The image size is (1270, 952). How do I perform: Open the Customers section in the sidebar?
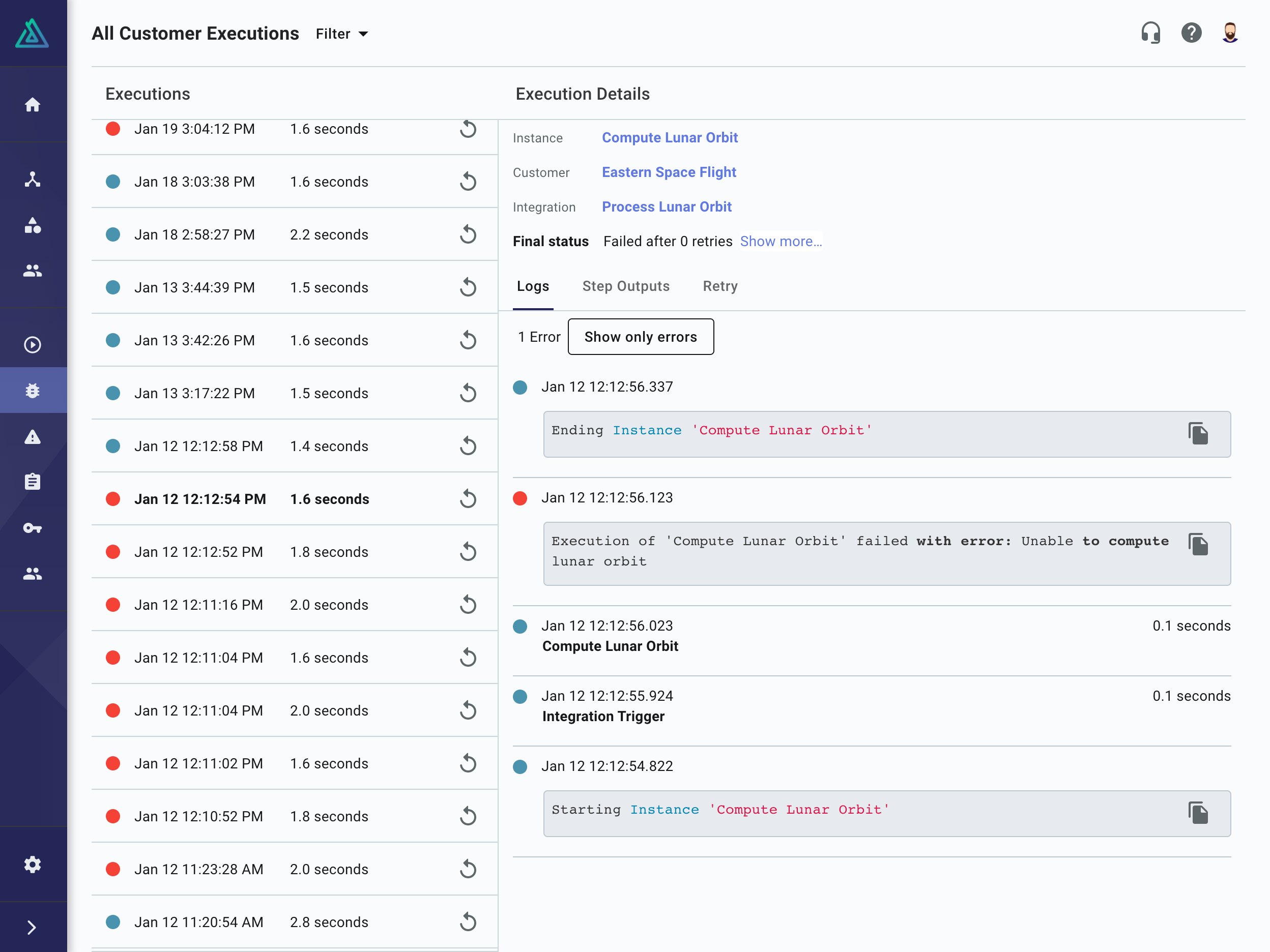pyautogui.click(x=33, y=271)
